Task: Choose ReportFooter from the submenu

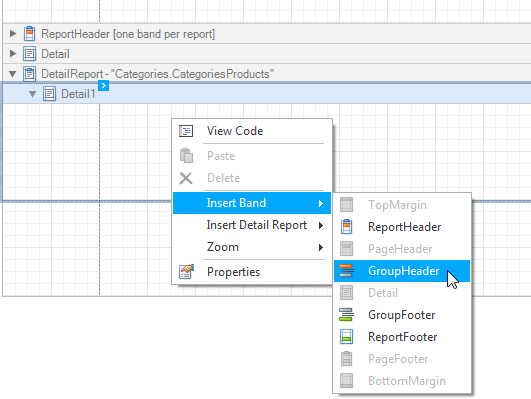Action: [x=402, y=337]
